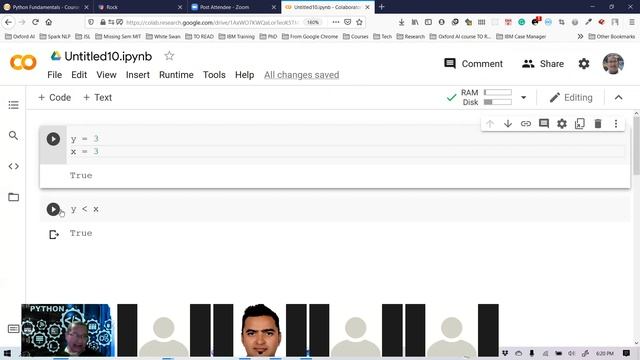Click the notebook title Untitled10.ipynb
Image resolution: width=640 pixels, height=360 pixels.
click(108, 56)
